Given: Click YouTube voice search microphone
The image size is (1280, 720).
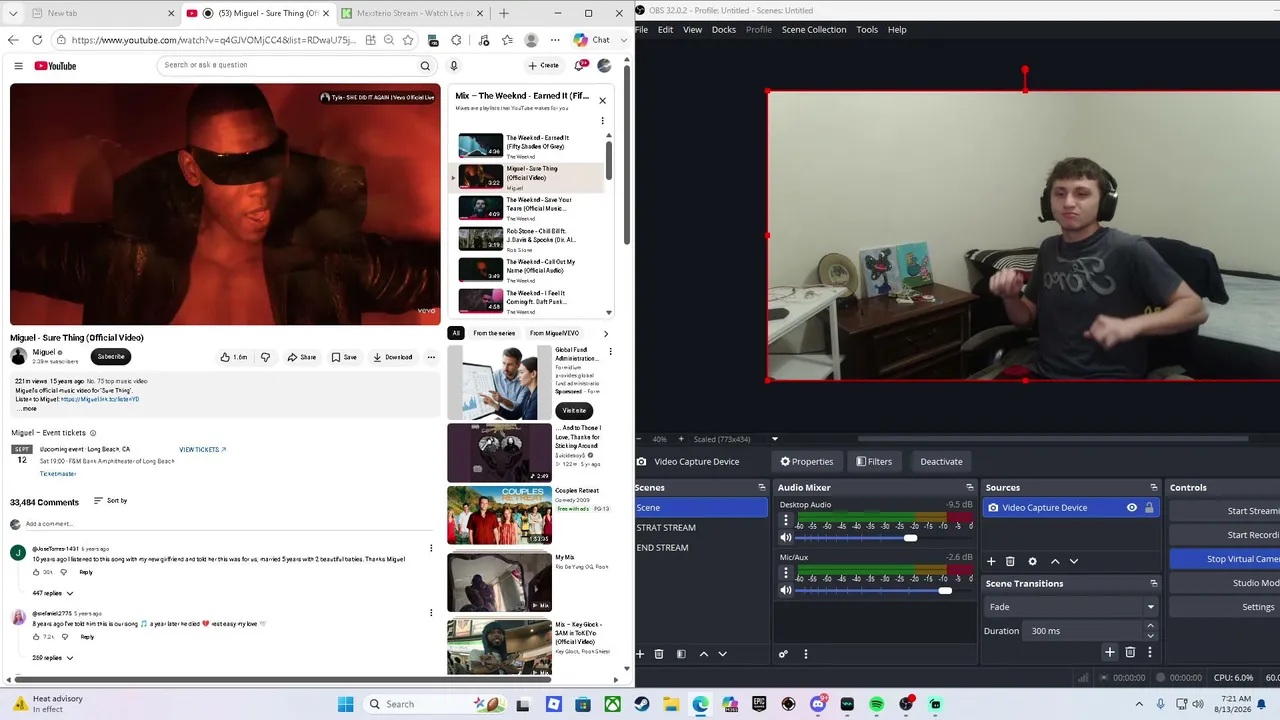Looking at the screenshot, I should coord(453,66).
